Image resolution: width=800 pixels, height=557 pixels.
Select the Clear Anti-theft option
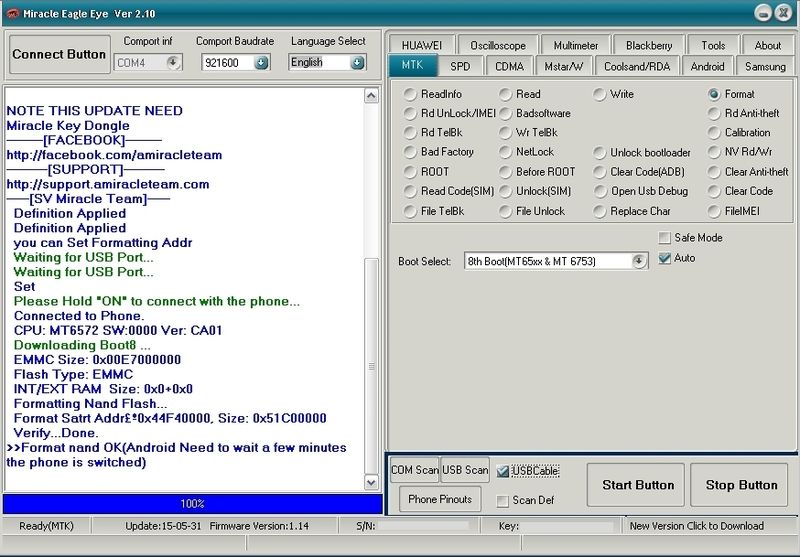(x=748, y=172)
